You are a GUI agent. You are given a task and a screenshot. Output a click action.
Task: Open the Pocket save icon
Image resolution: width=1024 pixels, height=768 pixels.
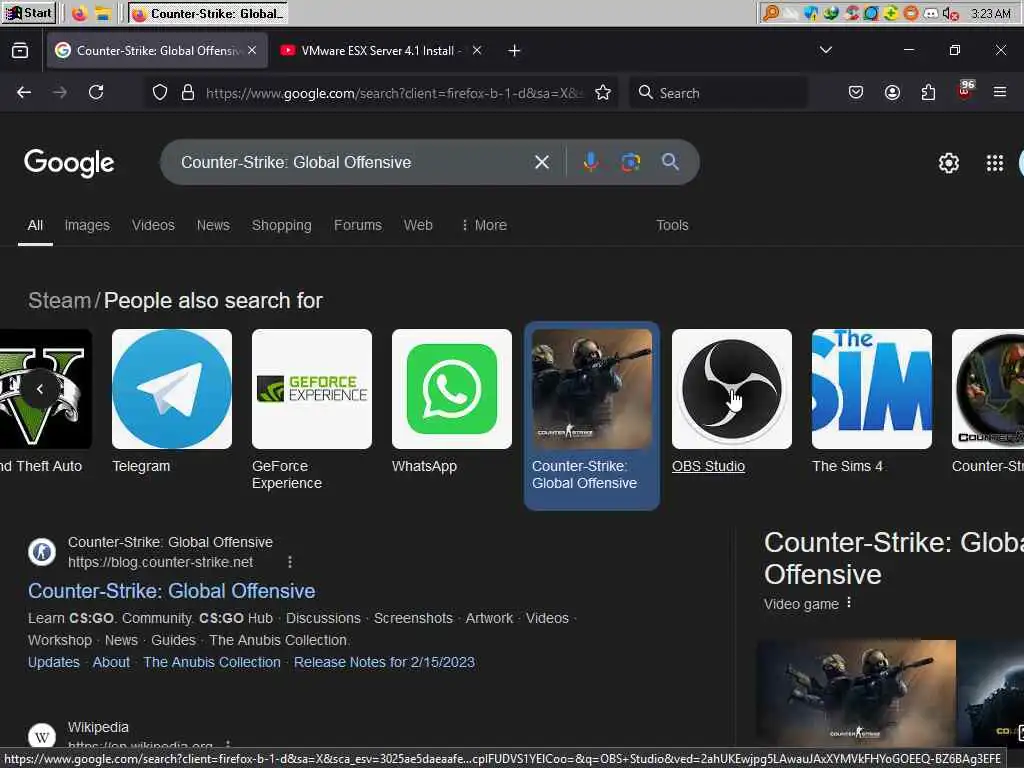(856, 93)
